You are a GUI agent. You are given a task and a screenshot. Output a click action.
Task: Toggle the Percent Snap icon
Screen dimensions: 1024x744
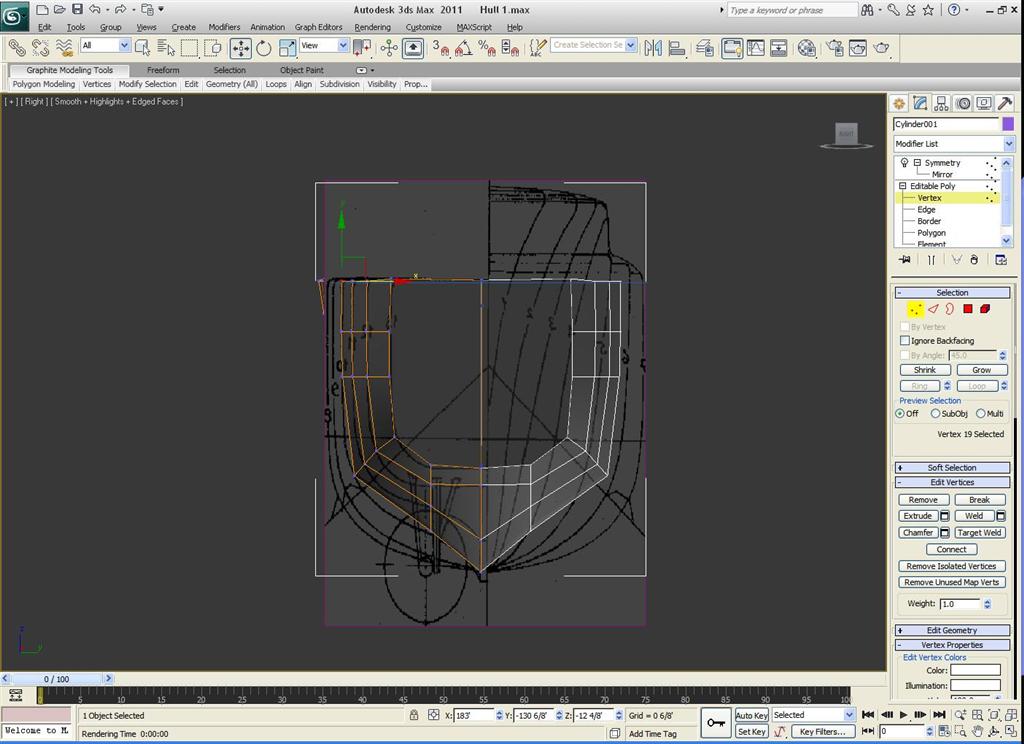(x=487, y=48)
